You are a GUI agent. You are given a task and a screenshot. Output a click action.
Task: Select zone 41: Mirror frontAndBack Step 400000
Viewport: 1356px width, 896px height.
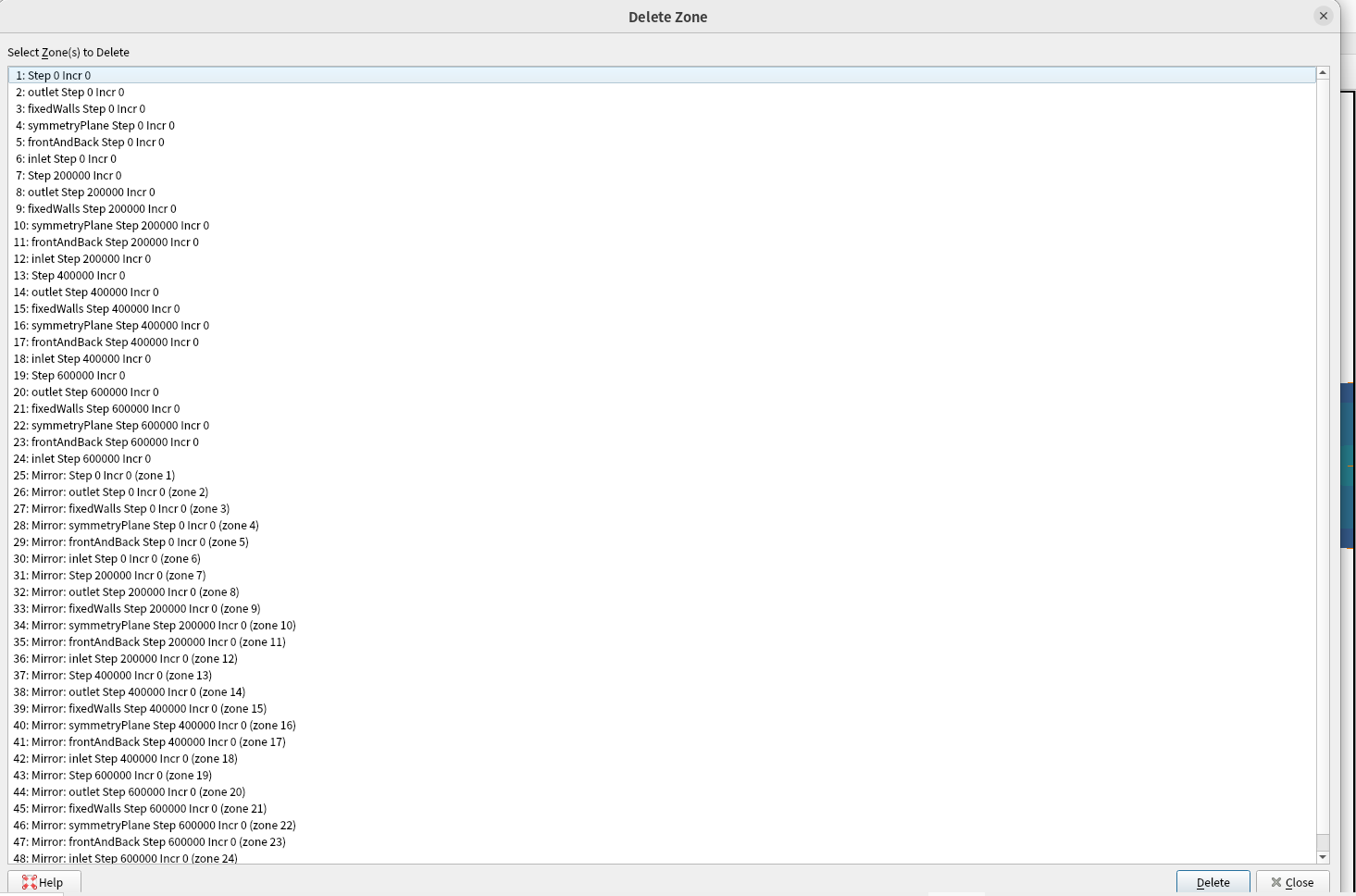point(151,742)
